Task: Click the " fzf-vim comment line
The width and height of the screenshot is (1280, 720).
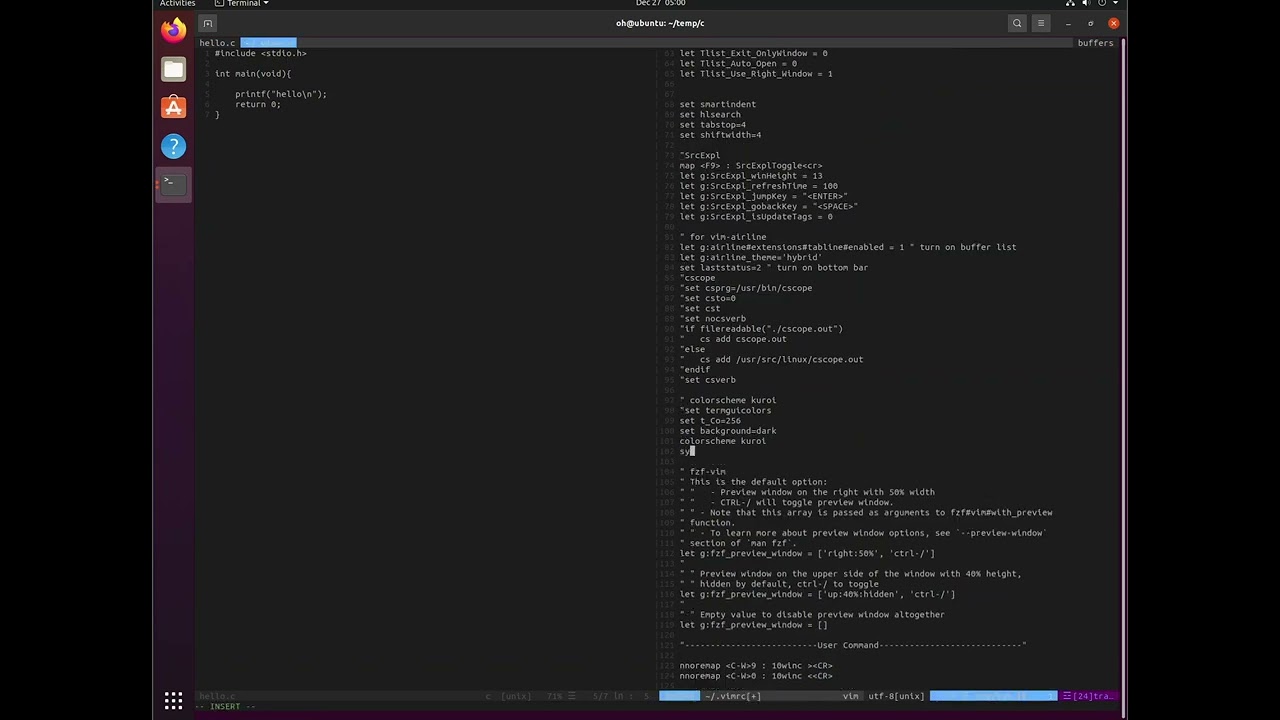Action: click(x=703, y=472)
